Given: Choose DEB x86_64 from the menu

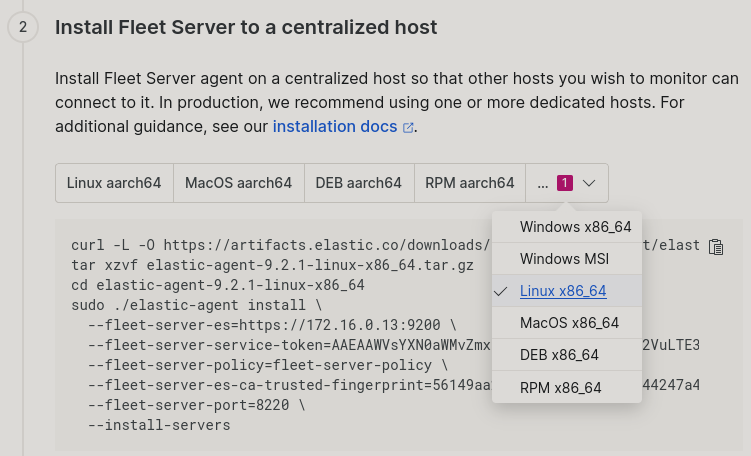Looking at the screenshot, I should (567, 355).
